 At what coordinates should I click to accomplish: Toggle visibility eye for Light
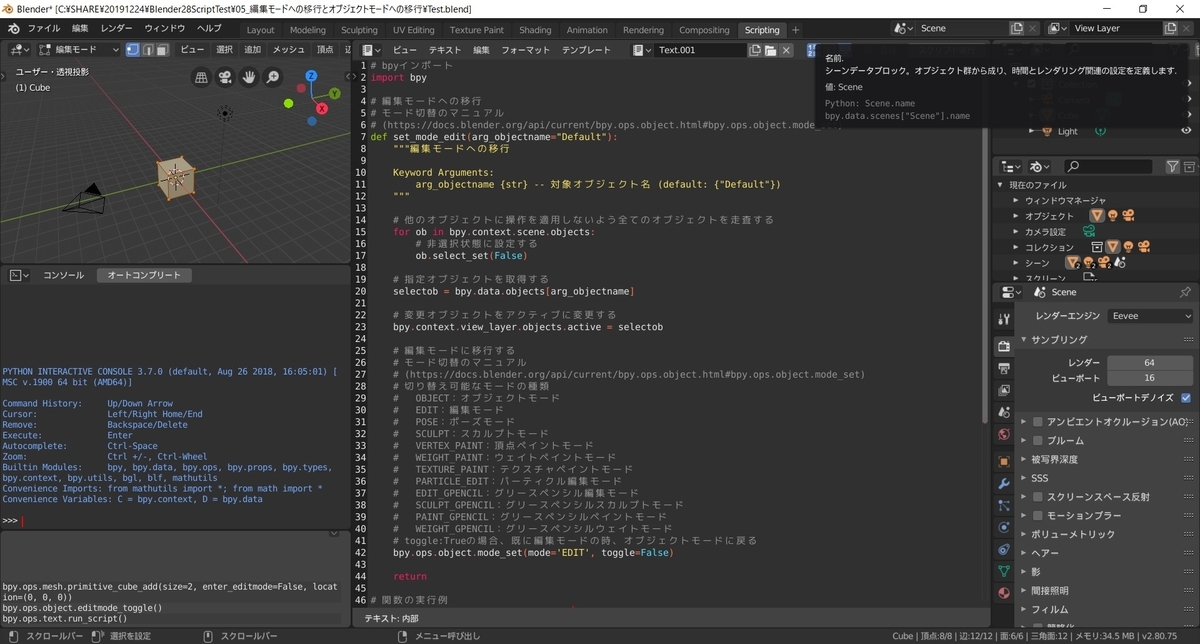[x=1186, y=131]
